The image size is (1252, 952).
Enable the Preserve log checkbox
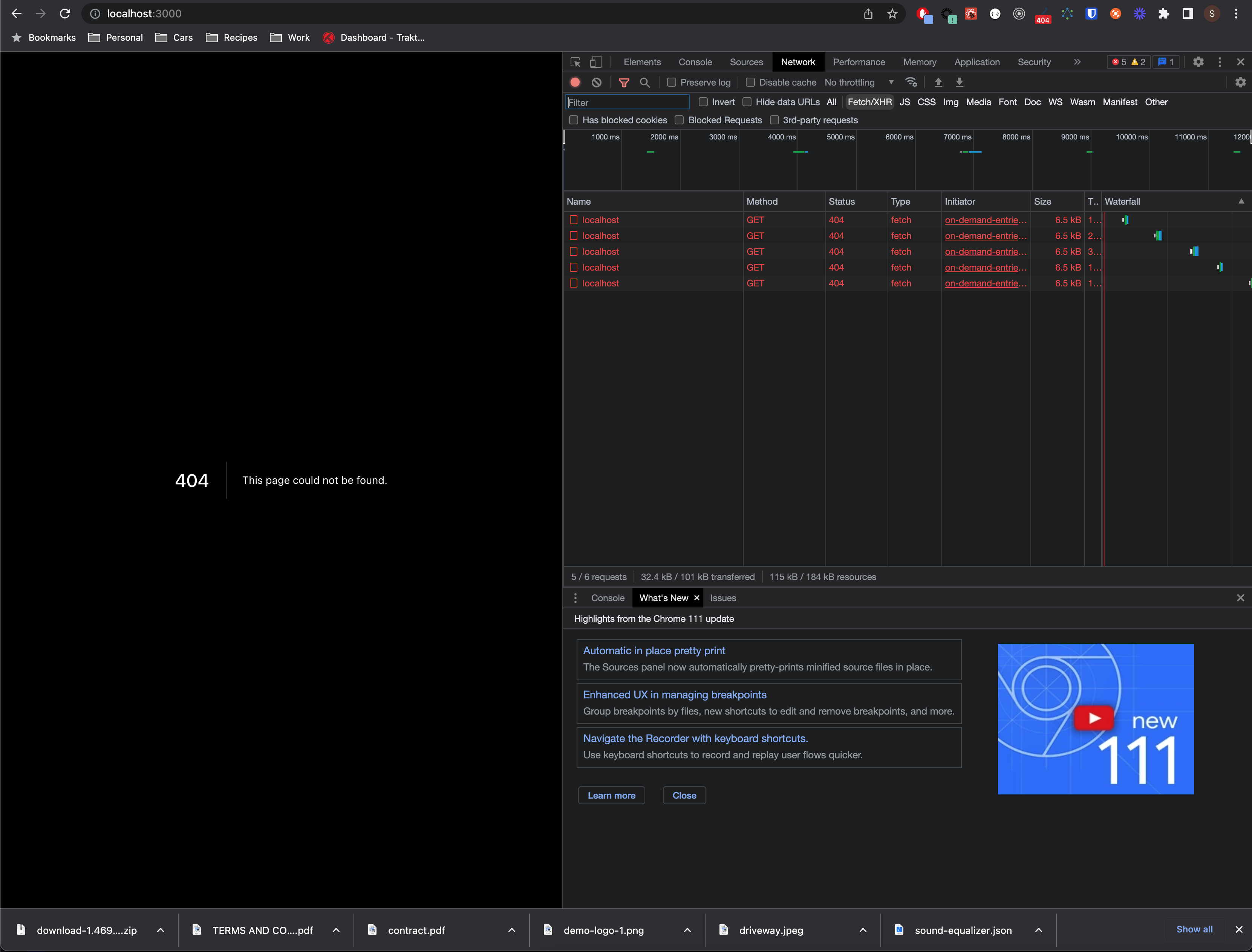click(x=671, y=82)
